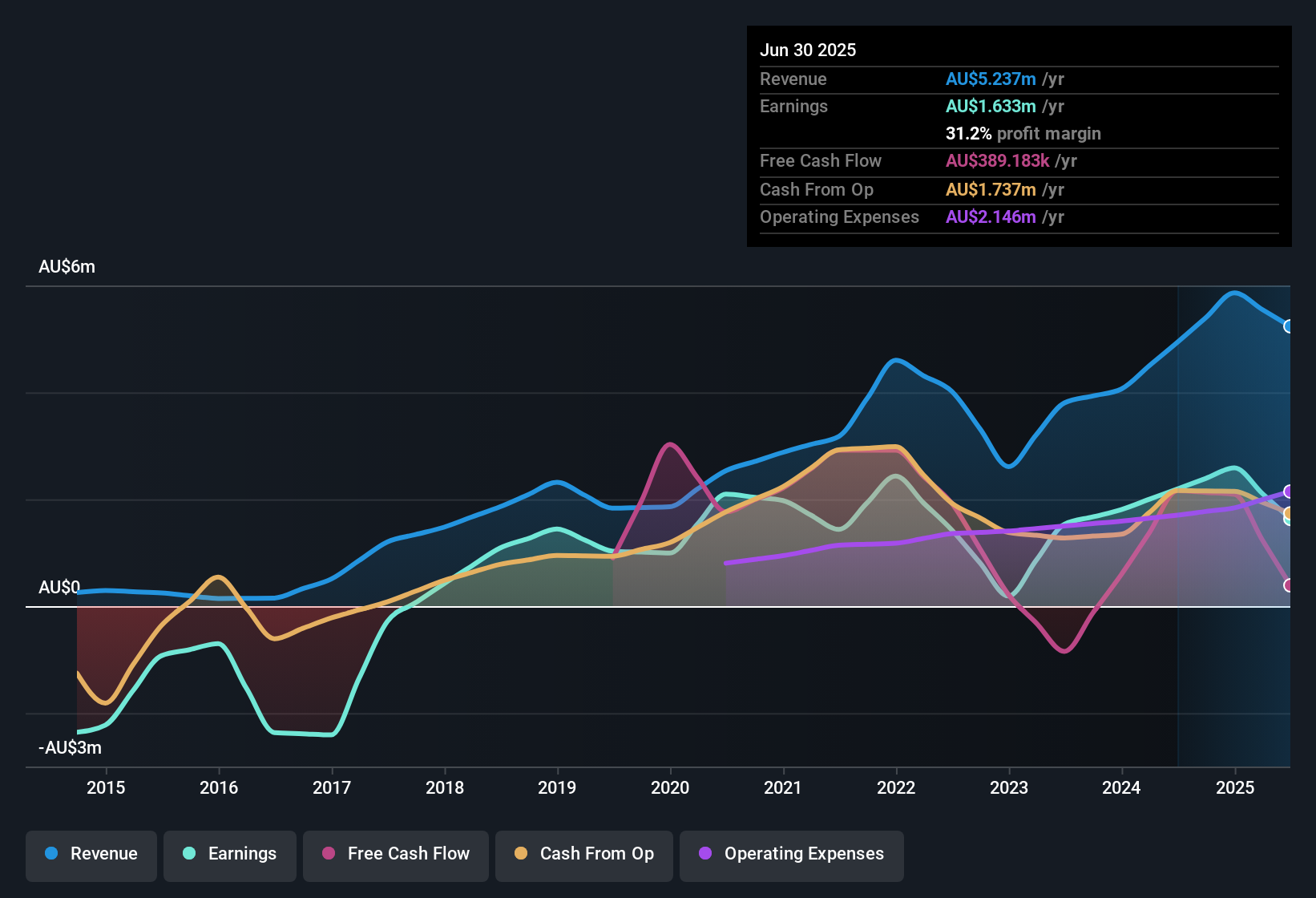Click the Free Cash Flow endpoint marker
This screenshot has width=1316, height=898.
1288,585
